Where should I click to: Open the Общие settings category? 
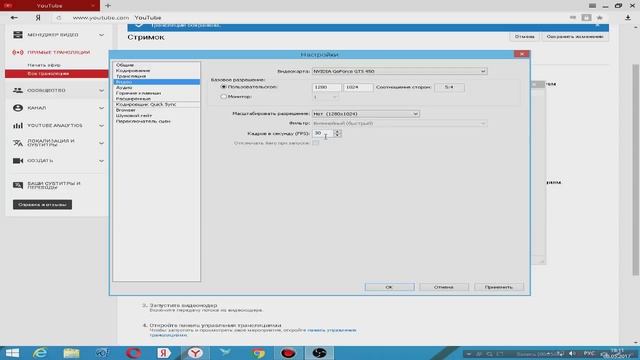tap(125, 65)
